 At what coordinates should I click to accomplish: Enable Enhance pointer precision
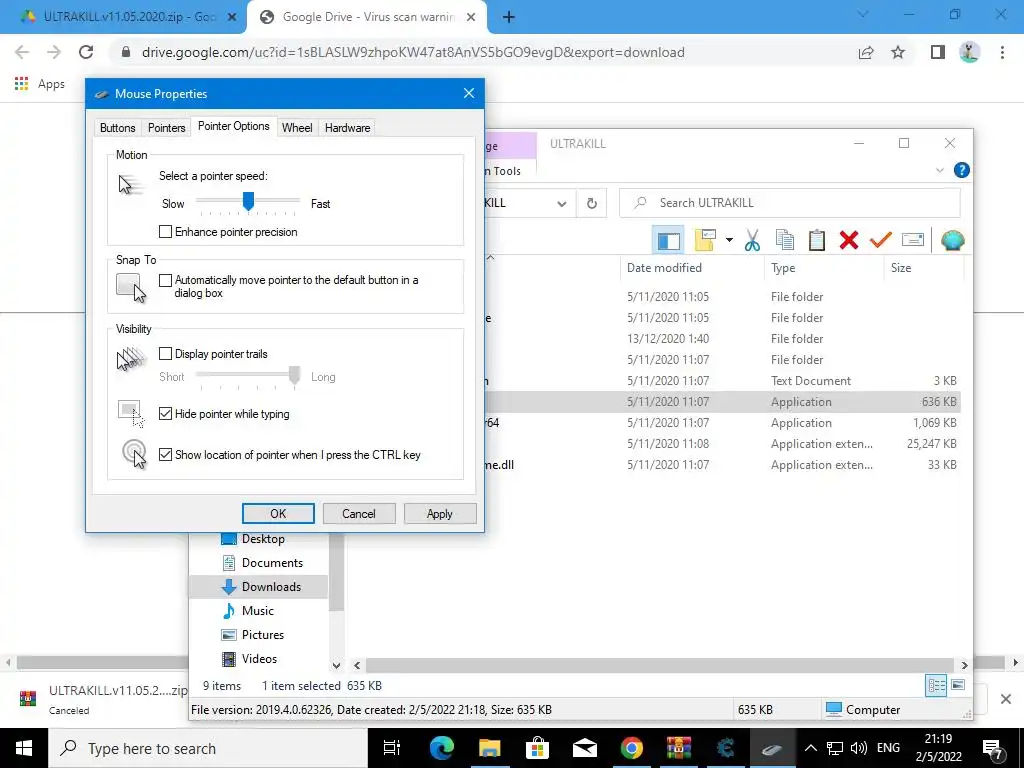click(165, 232)
